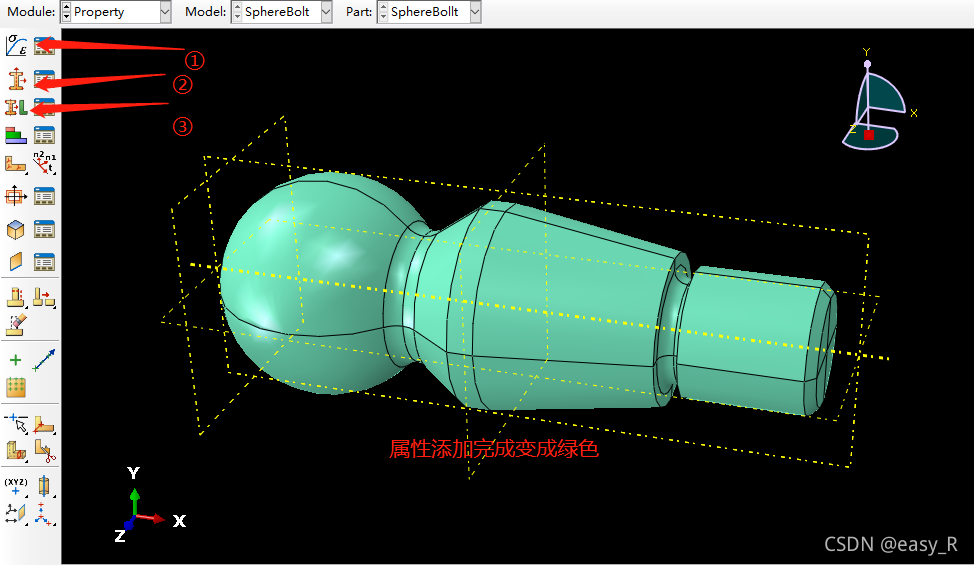
Task: Select the partition face sketch tool
Action: (x=44, y=425)
